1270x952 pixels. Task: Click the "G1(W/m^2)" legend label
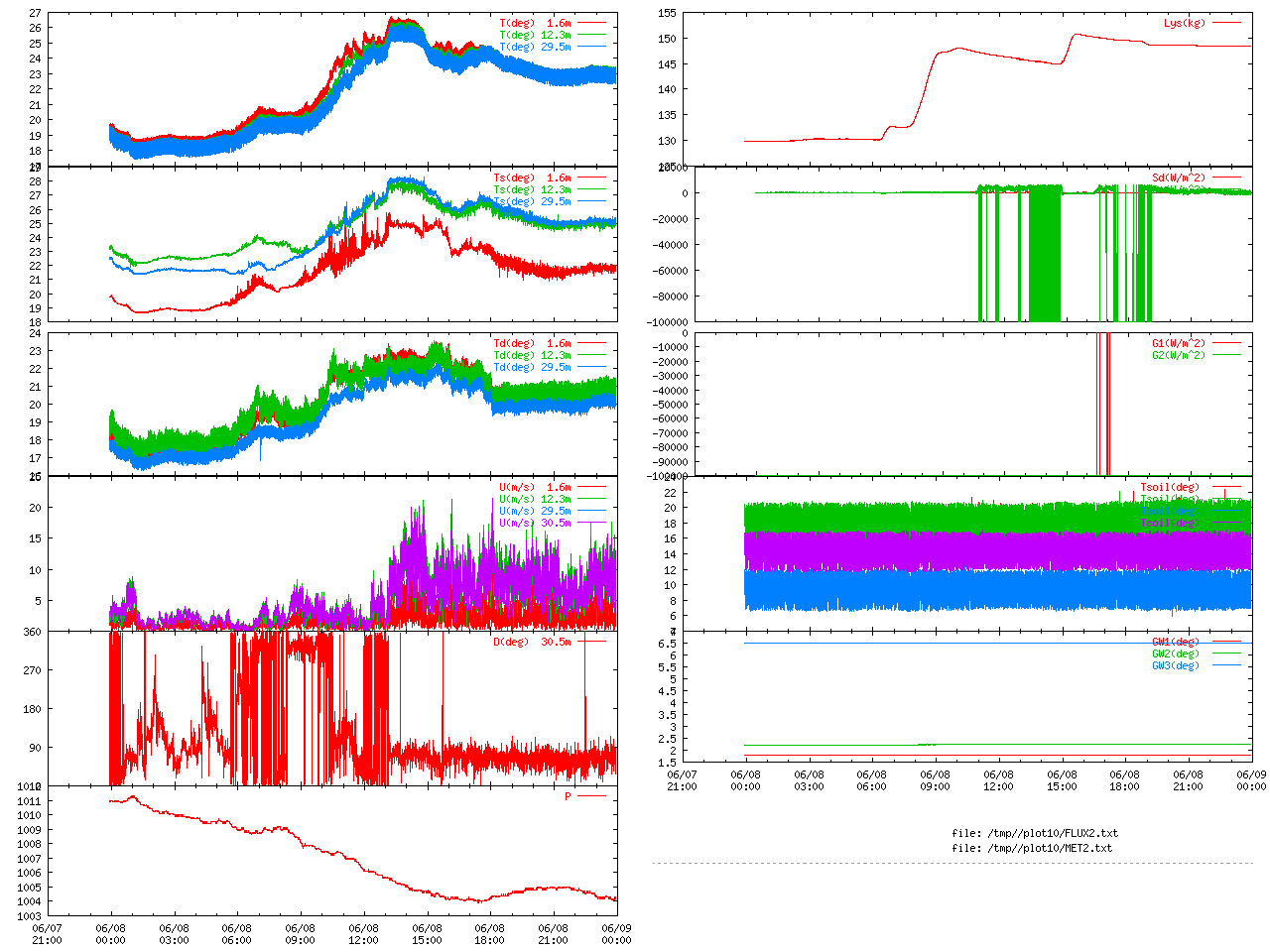1179,343
